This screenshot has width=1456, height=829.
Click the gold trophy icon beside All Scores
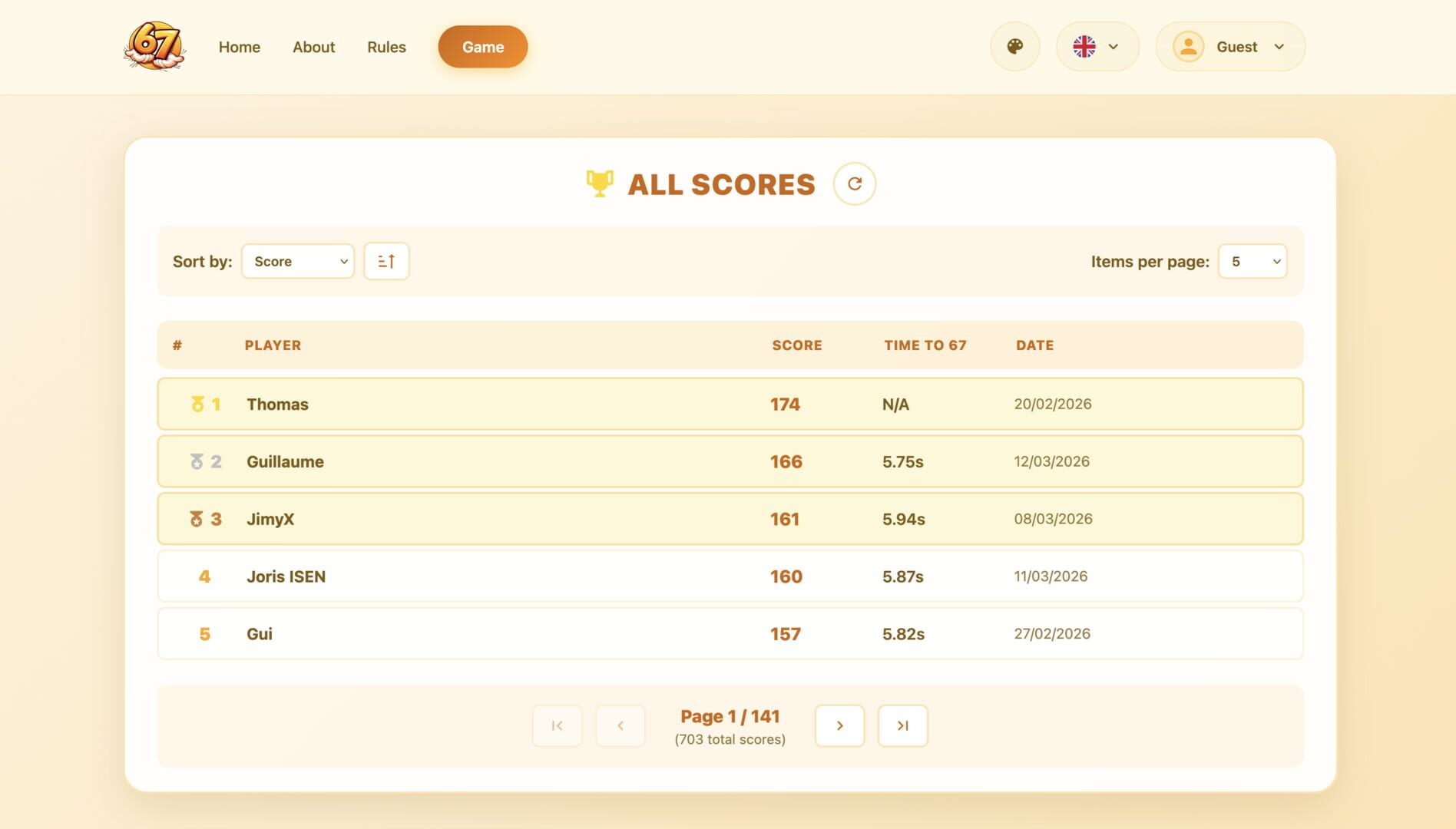click(599, 183)
